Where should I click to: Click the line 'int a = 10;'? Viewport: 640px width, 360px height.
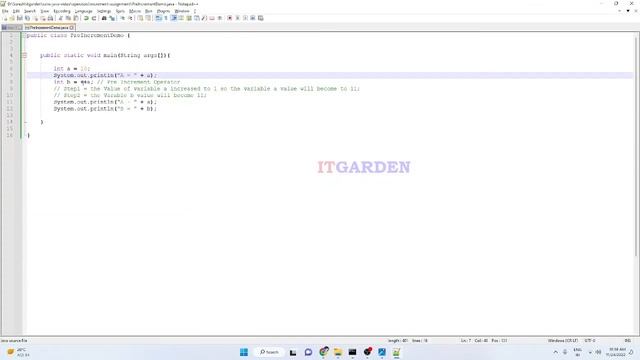pyautogui.click(x=72, y=69)
